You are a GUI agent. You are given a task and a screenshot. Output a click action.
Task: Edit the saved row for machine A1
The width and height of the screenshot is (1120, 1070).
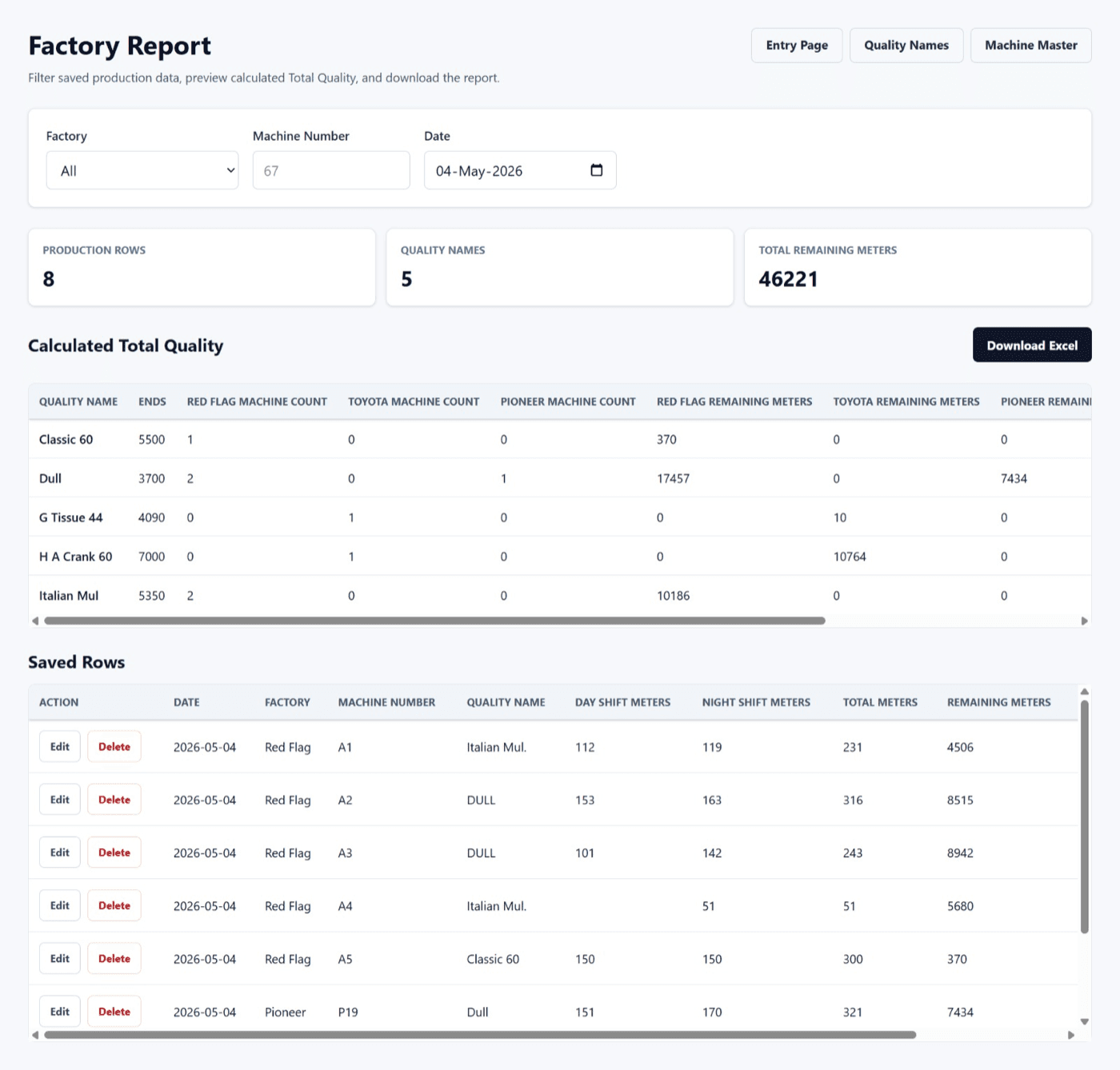pos(60,747)
